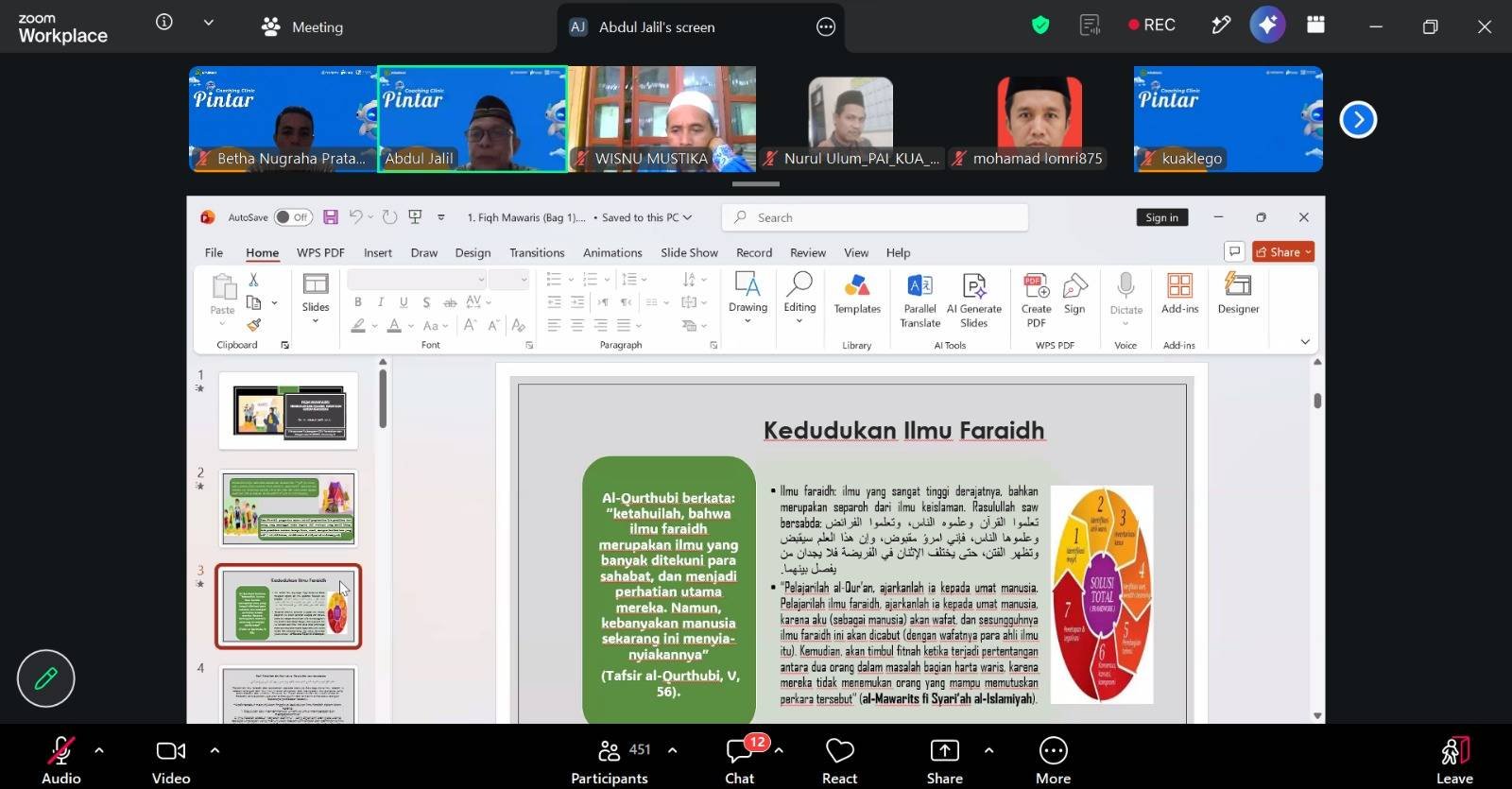Open More meeting options
The height and width of the screenshot is (789, 1512).
click(x=1053, y=761)
